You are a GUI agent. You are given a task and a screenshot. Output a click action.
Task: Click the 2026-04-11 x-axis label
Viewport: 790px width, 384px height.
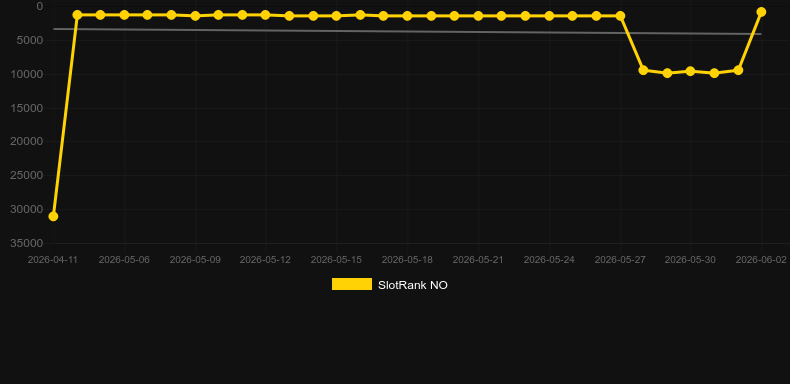coord(52,260)
